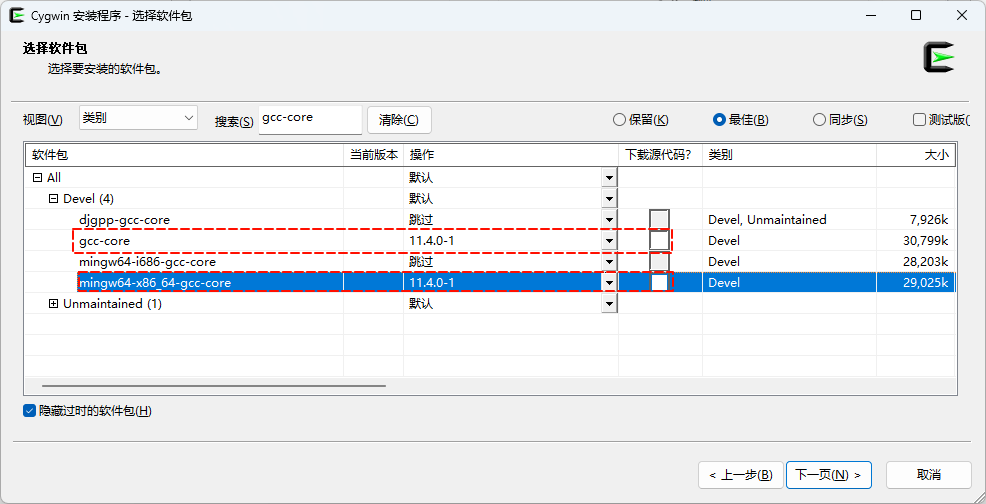Maximize the Cygwin installer window
Image resolution: width=986 pixels, height=504 pixels.
(x=916, y=16)
